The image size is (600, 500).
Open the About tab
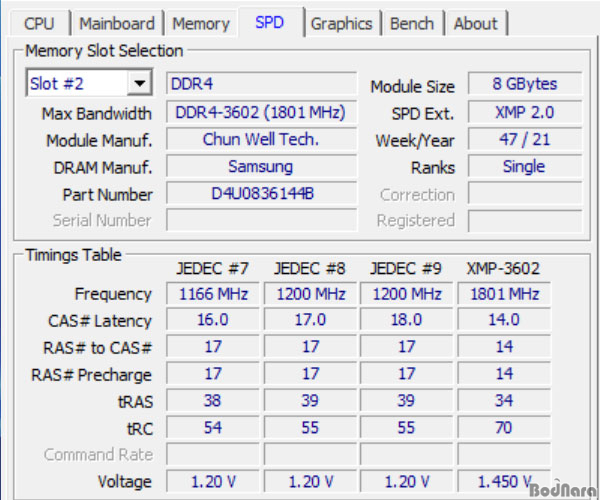pos(476,24)
